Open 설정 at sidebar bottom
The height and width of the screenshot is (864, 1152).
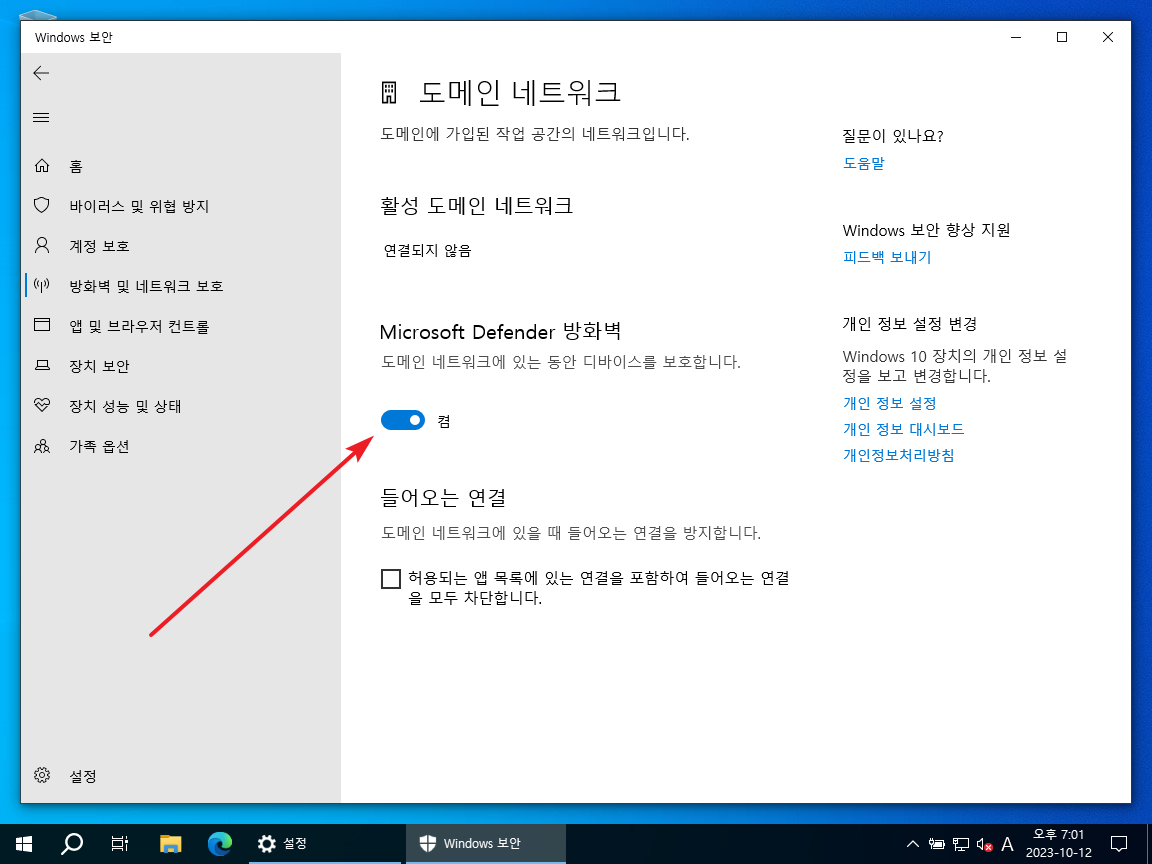pyautogui.click(x=83, y=776)
